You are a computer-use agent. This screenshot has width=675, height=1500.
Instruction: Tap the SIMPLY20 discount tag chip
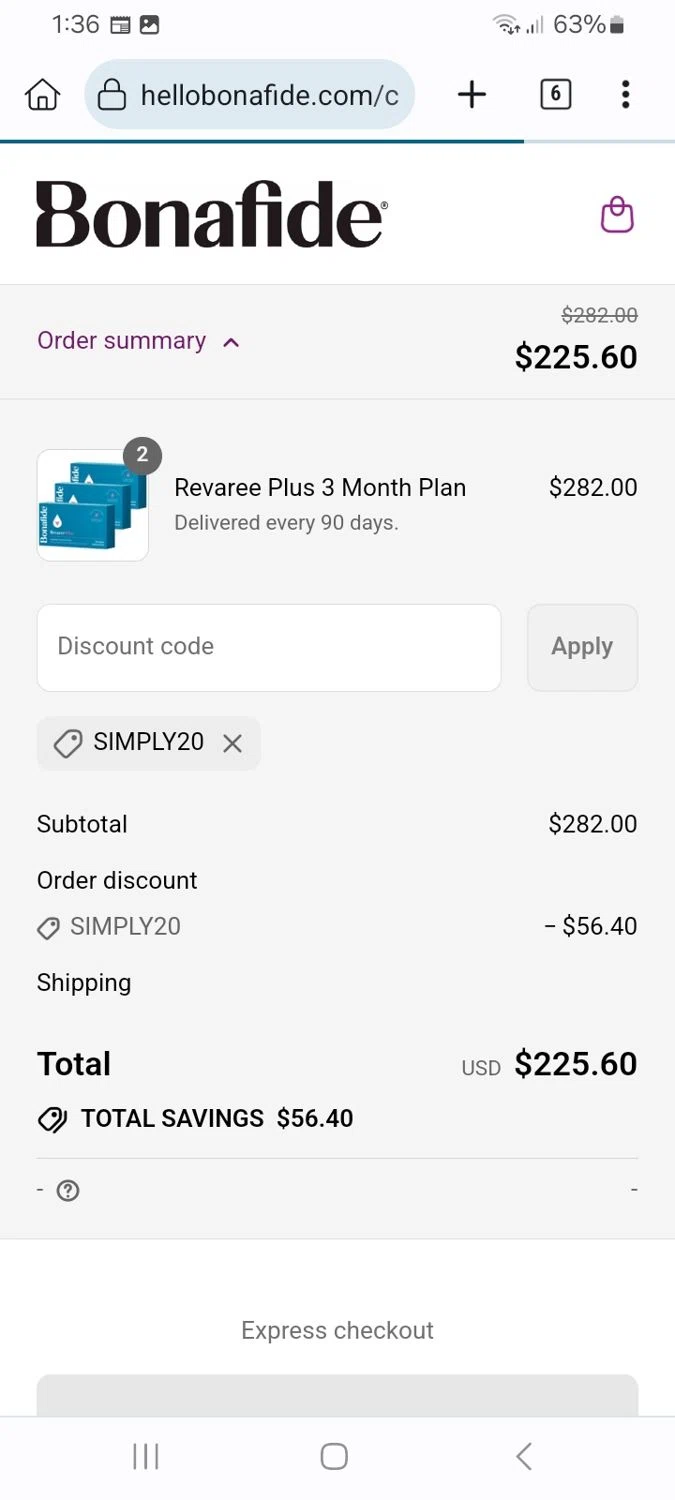tap(135, 743)
